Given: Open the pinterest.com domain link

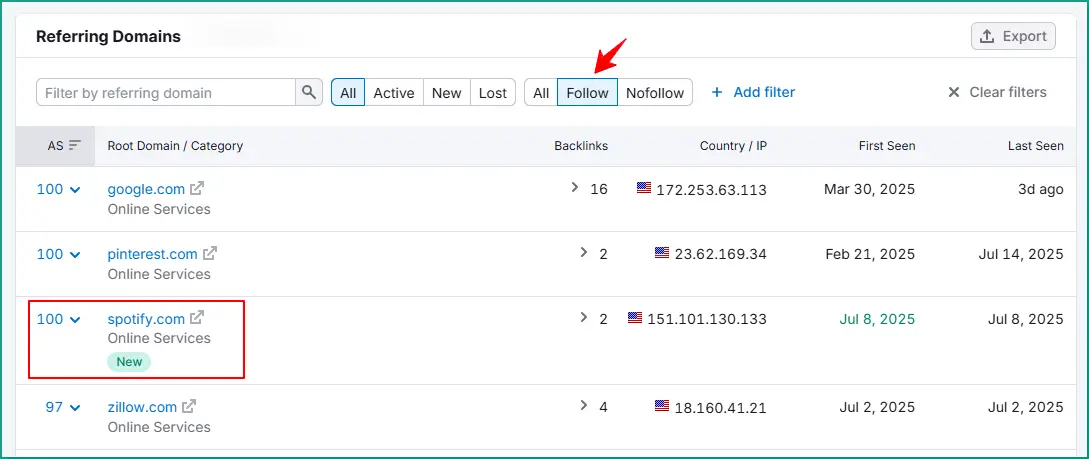Looking at the screenshot, I should [152, 254].
